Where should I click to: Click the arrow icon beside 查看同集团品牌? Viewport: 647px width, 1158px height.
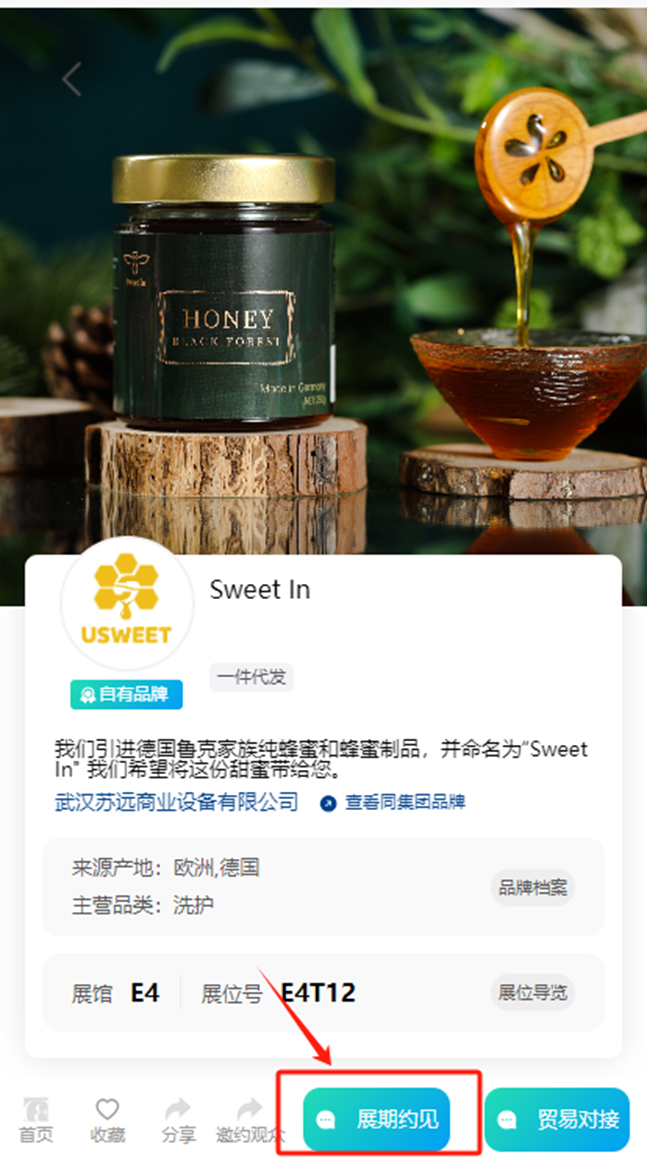(329, 803)
